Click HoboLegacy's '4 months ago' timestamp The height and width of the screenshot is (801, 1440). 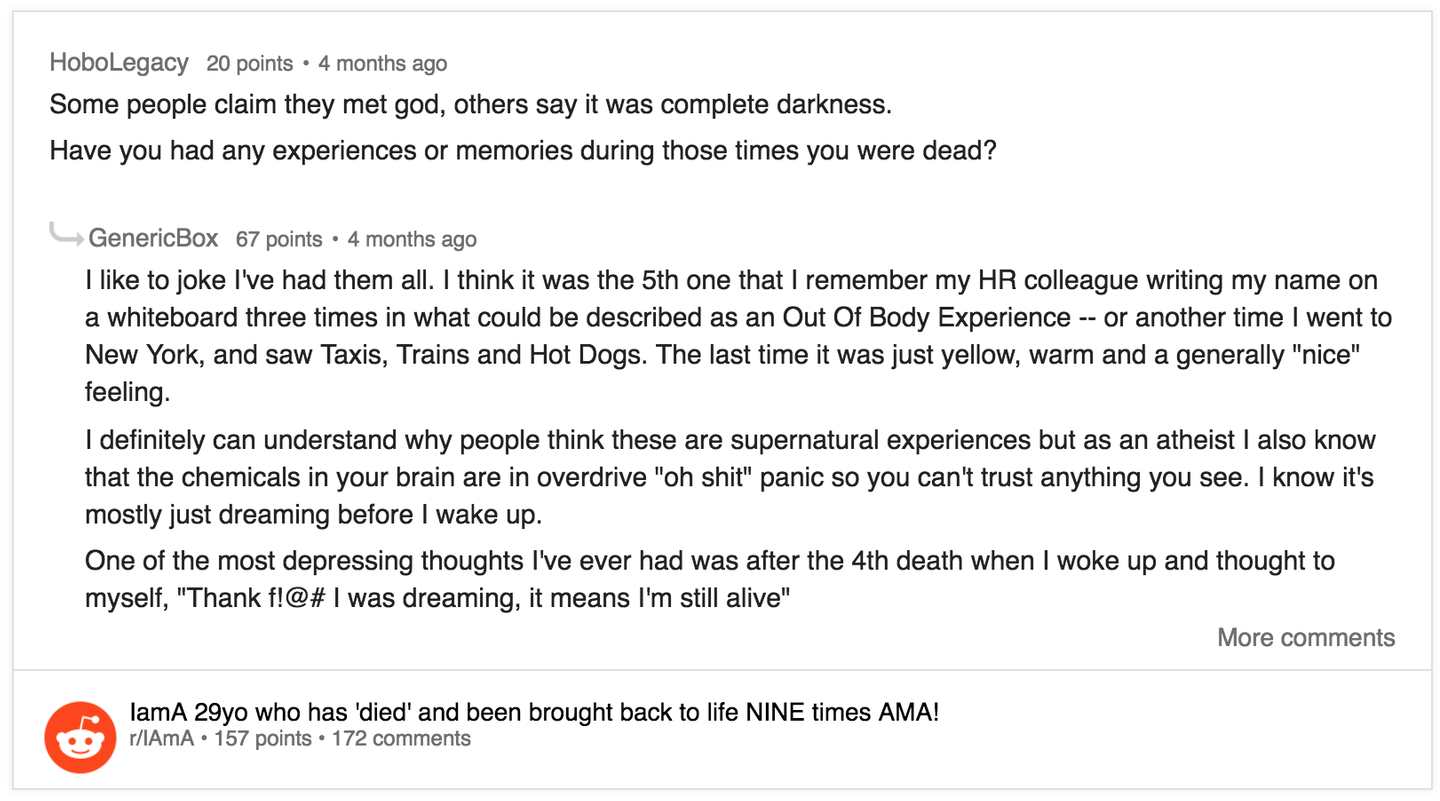point(382,64)
